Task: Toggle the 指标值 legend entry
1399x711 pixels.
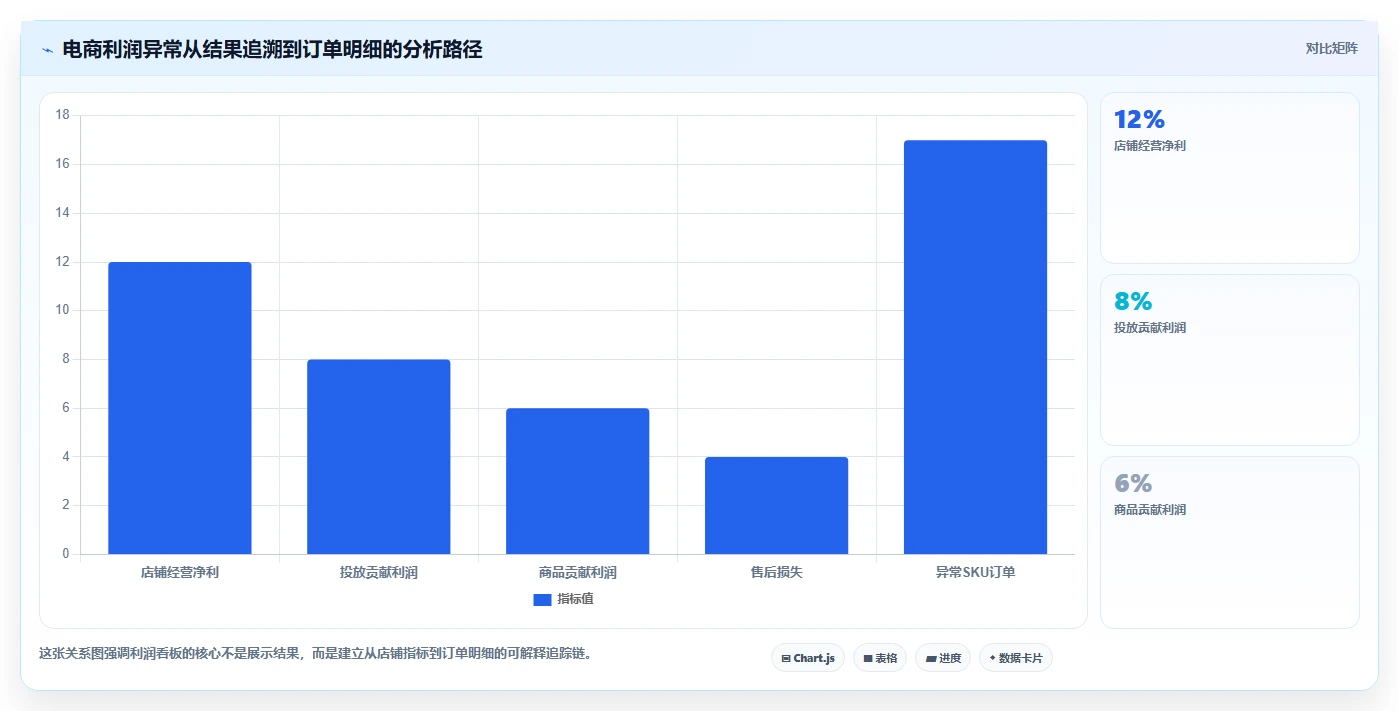Action: [x=563, y=599]
